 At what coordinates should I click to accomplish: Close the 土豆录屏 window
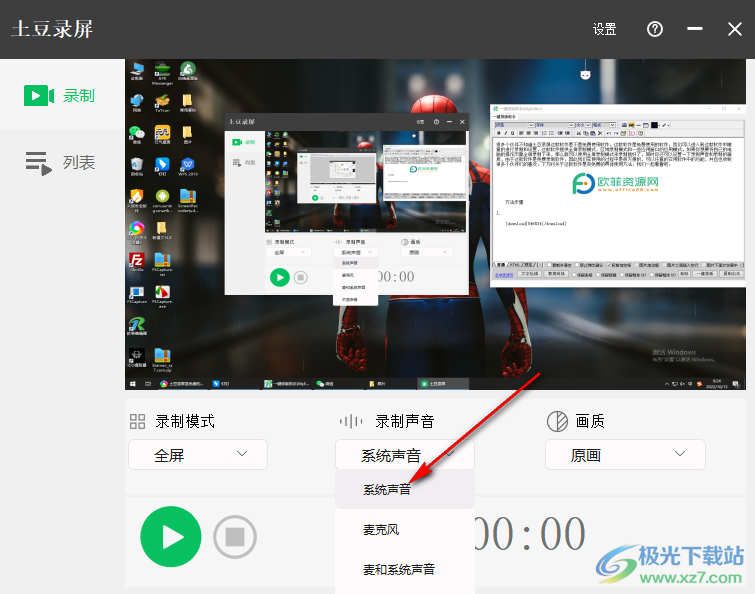pos(735,29)
